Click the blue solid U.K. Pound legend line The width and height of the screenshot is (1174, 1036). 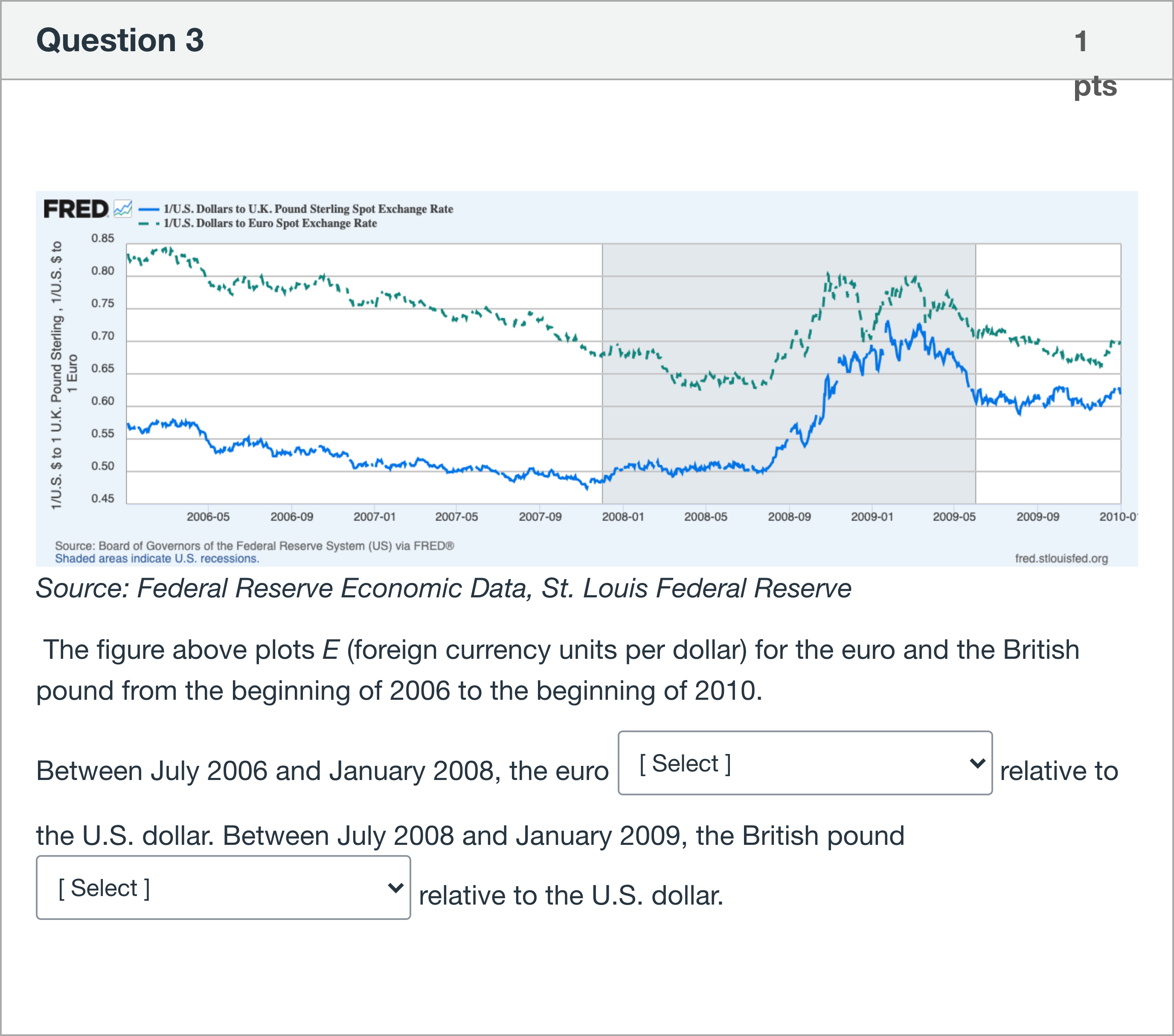click(x=149, y=209)
